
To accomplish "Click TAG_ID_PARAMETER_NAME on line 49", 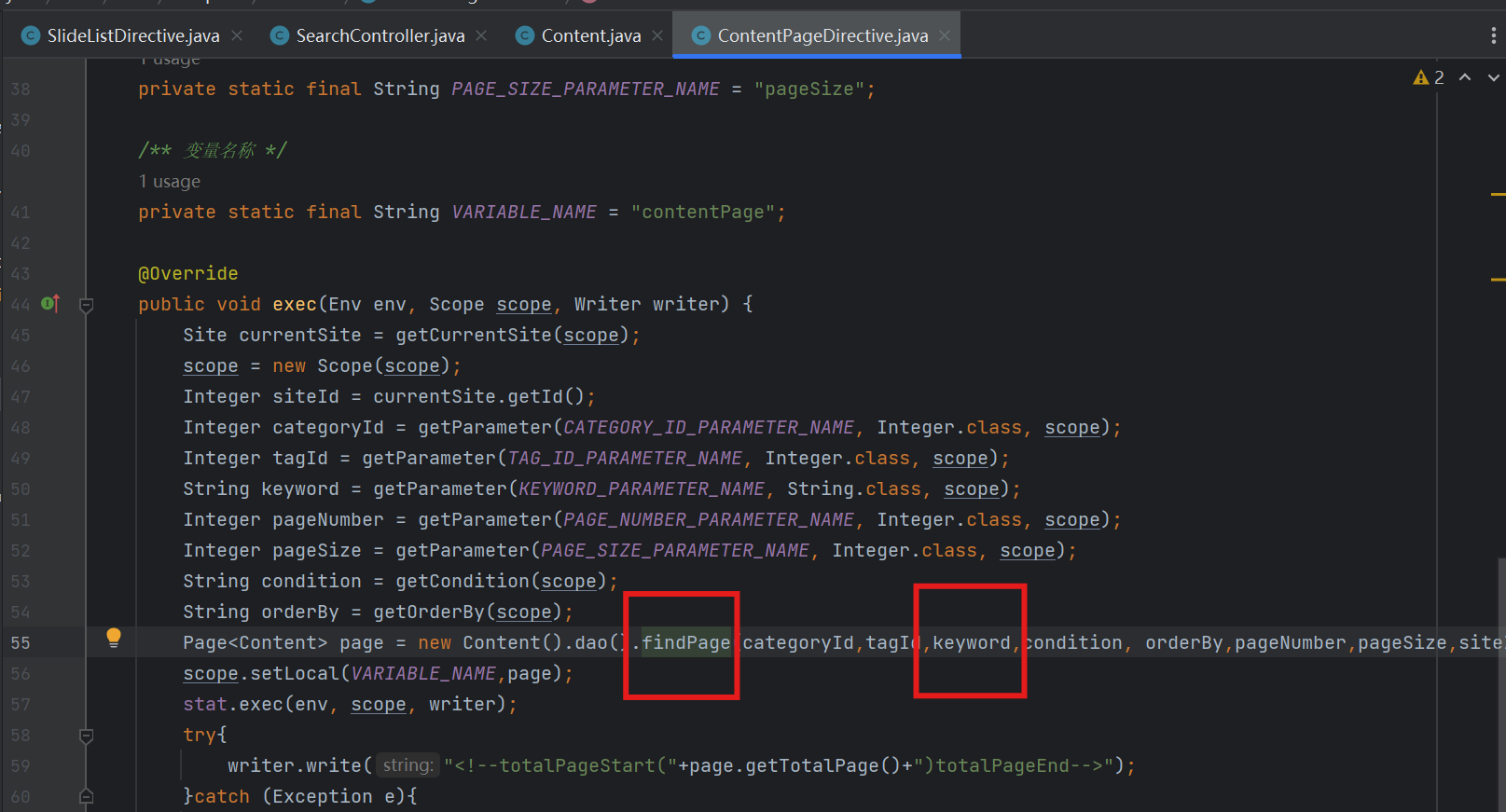I will (x=625, y=458).
